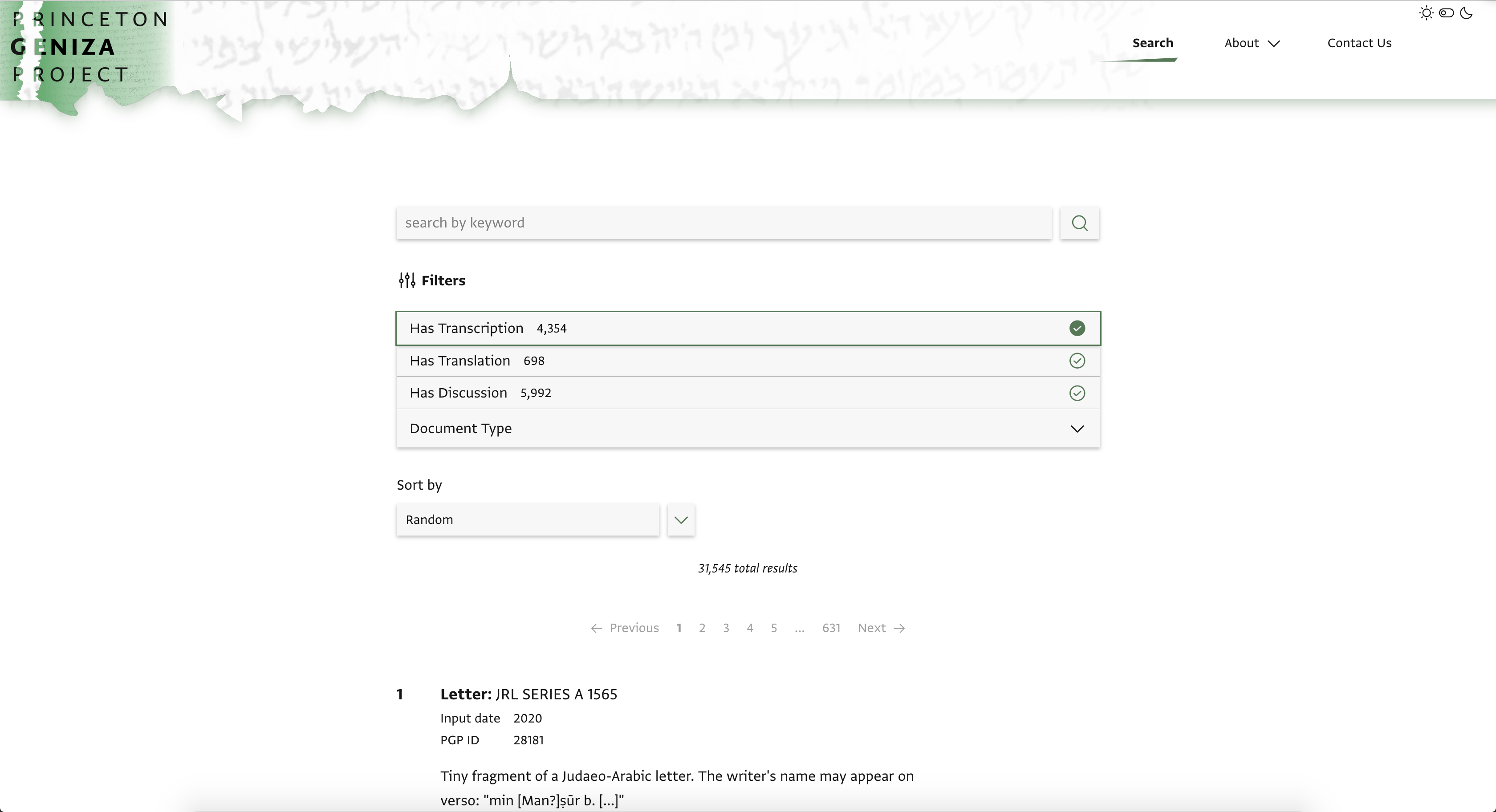This screenshot has height=812, width=1496.
Task: Click the light mode sun icon
Action: click(x=1427, y=14)
